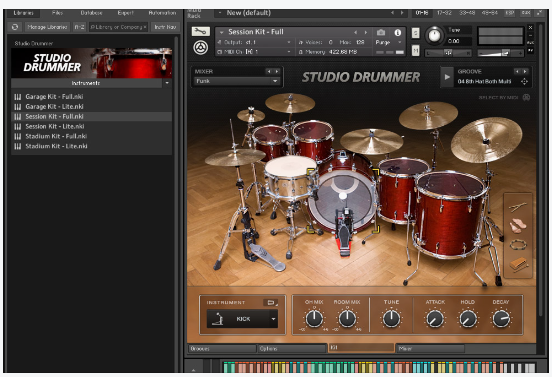The height and width of the screenshot is (377, 552).
Task: Click the groove drag-to-host crosshair icon
Action: point(524,82)
